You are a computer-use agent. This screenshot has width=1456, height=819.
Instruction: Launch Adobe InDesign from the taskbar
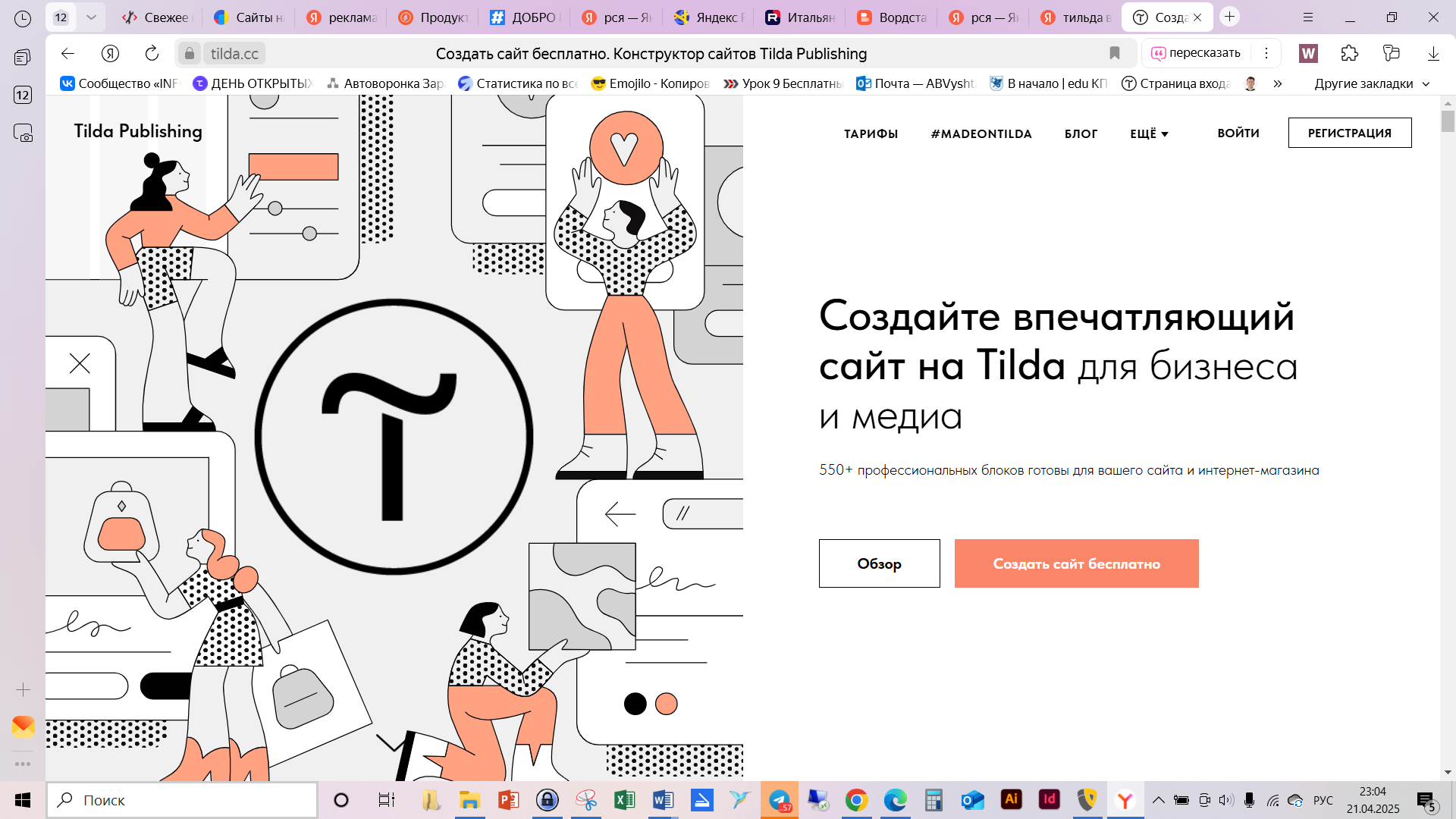coord(1049,799)
